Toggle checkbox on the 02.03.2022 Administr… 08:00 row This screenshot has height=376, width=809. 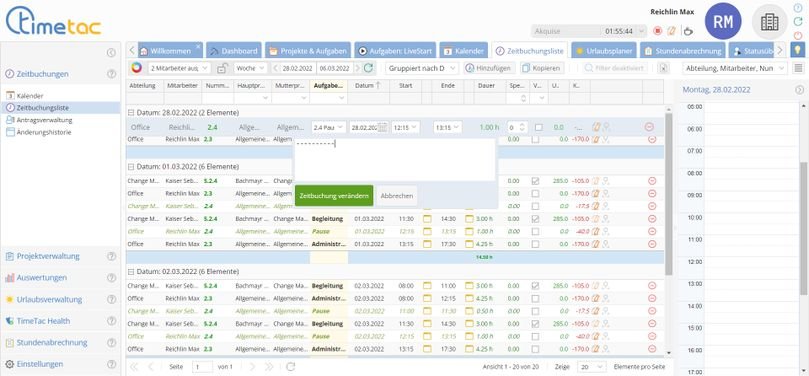click(536, 298)
